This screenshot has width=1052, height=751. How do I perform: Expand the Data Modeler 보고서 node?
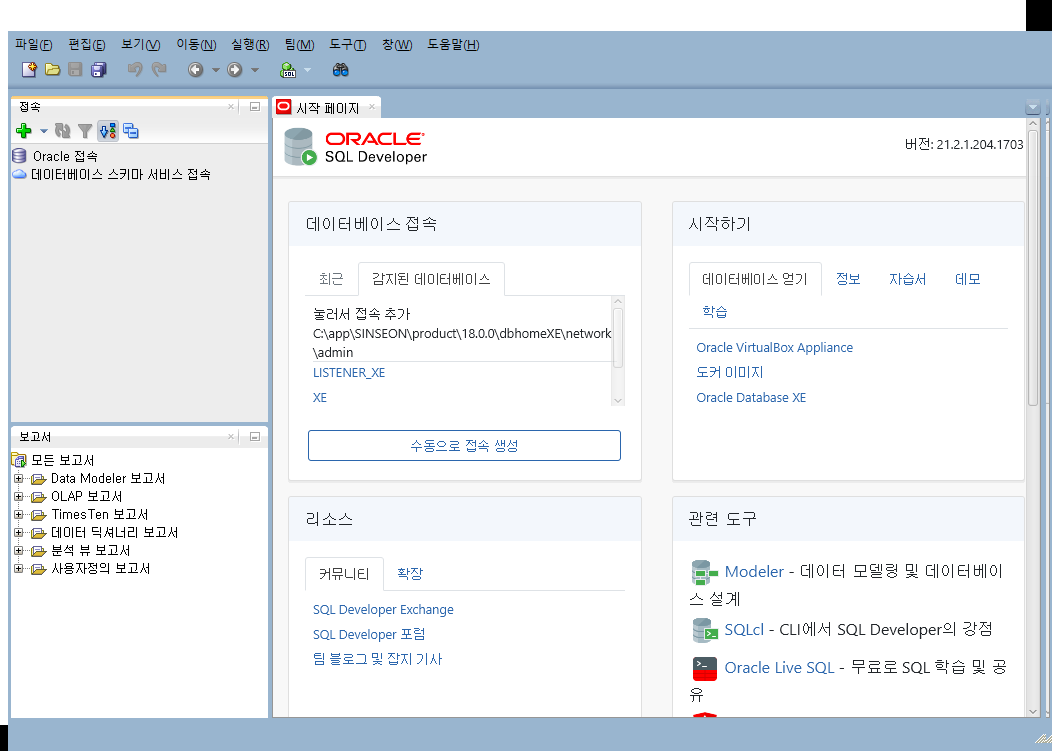coord(19,479)
